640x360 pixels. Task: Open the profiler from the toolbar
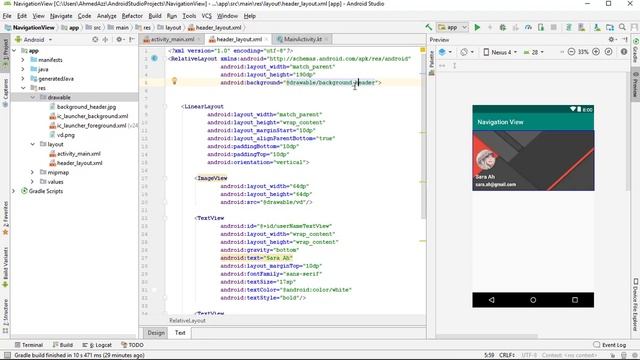tap(528, 27)
